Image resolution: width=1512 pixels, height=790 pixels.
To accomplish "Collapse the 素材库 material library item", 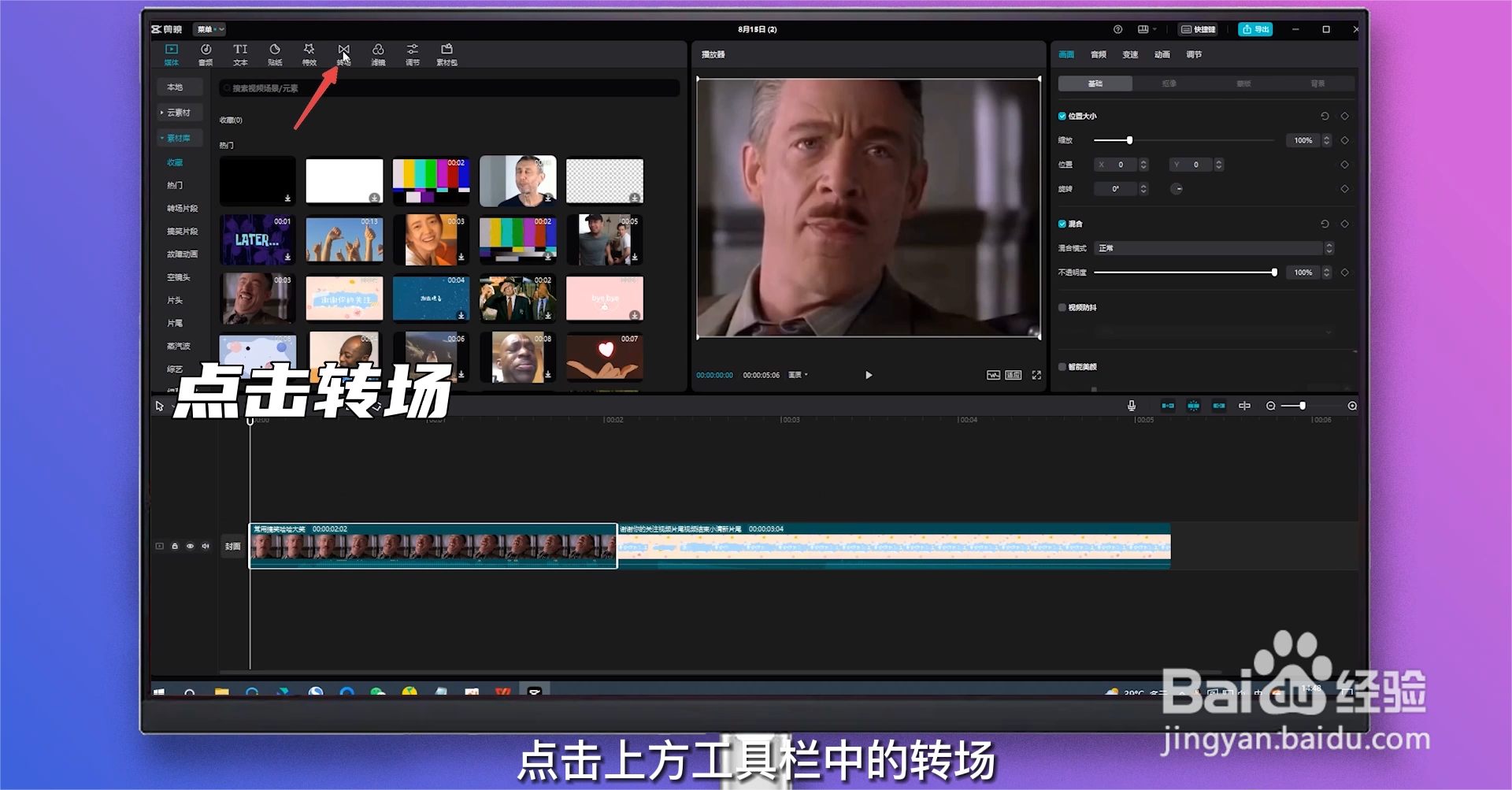I will point(180,138).
